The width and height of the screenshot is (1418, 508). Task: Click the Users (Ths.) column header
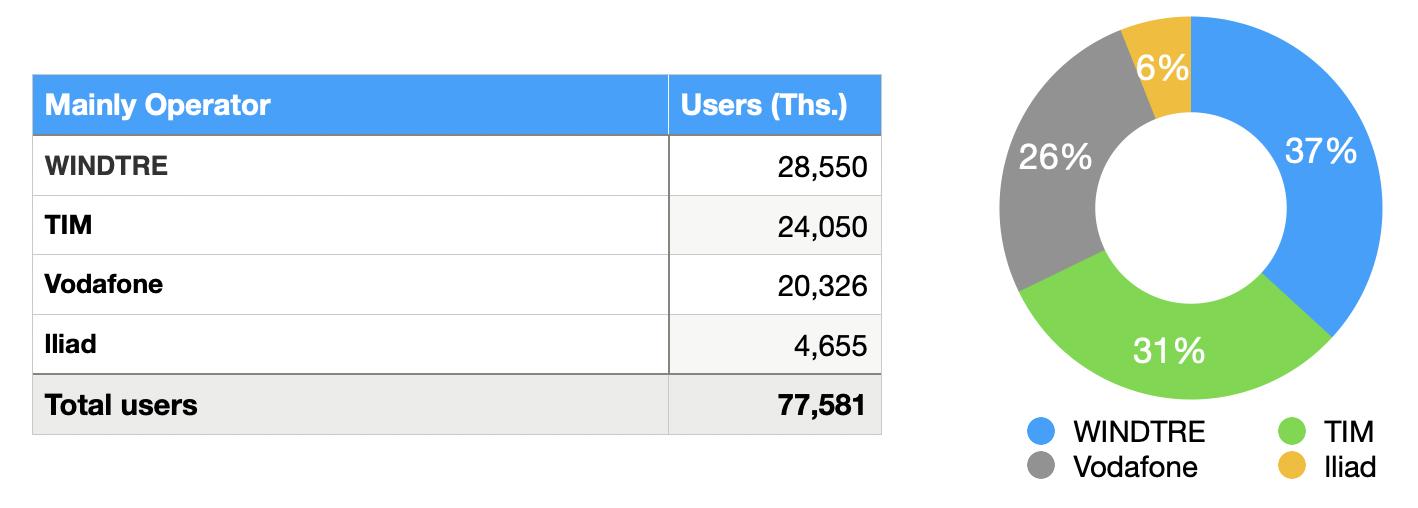774,105
